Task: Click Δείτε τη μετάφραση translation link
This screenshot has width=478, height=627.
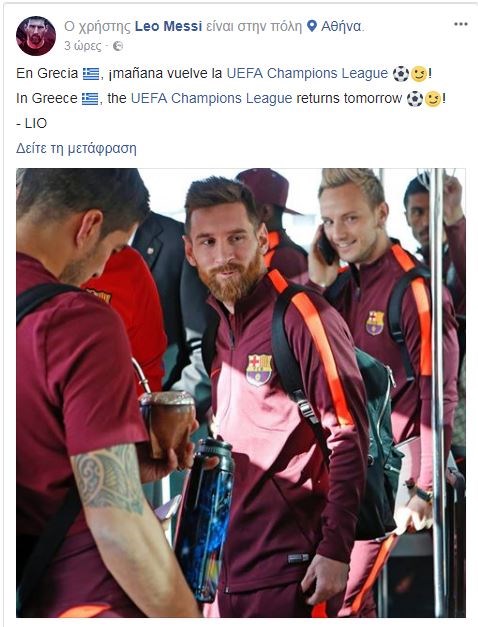Action: tap(76, 148)
